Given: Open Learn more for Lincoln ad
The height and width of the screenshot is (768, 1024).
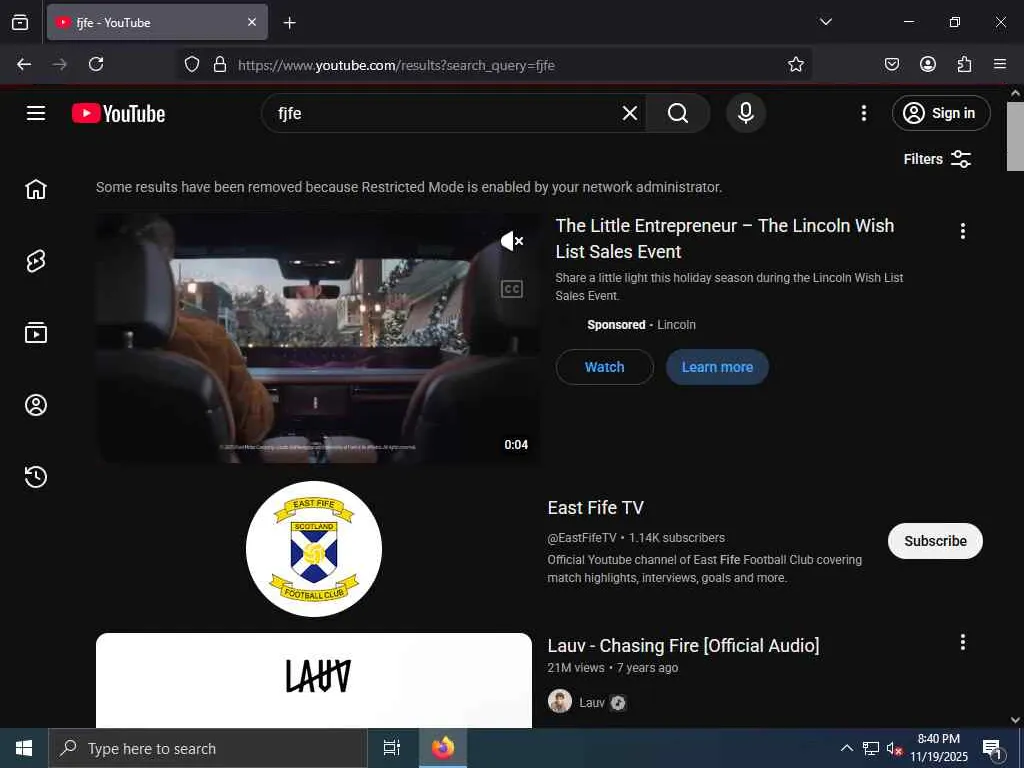Looking at the screenshot, I should click(717, 367).
